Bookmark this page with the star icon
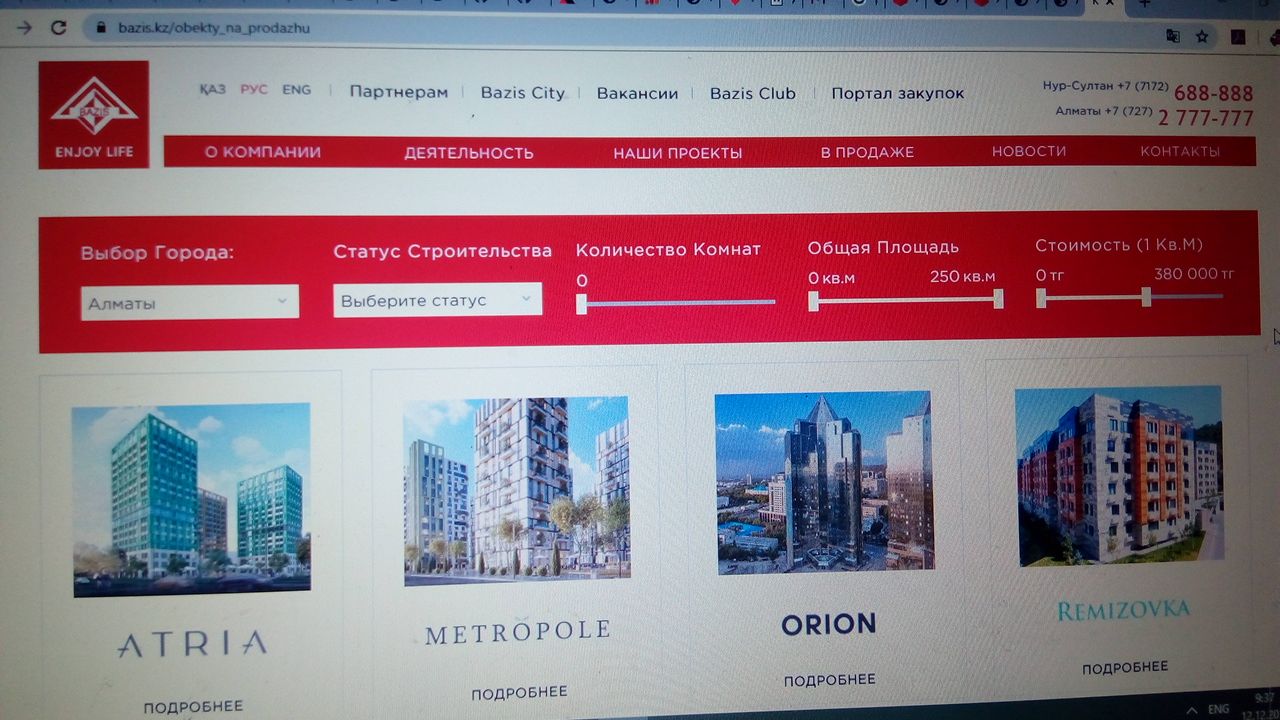This screenshot has height=720, width=1280. coord(1203,36)
